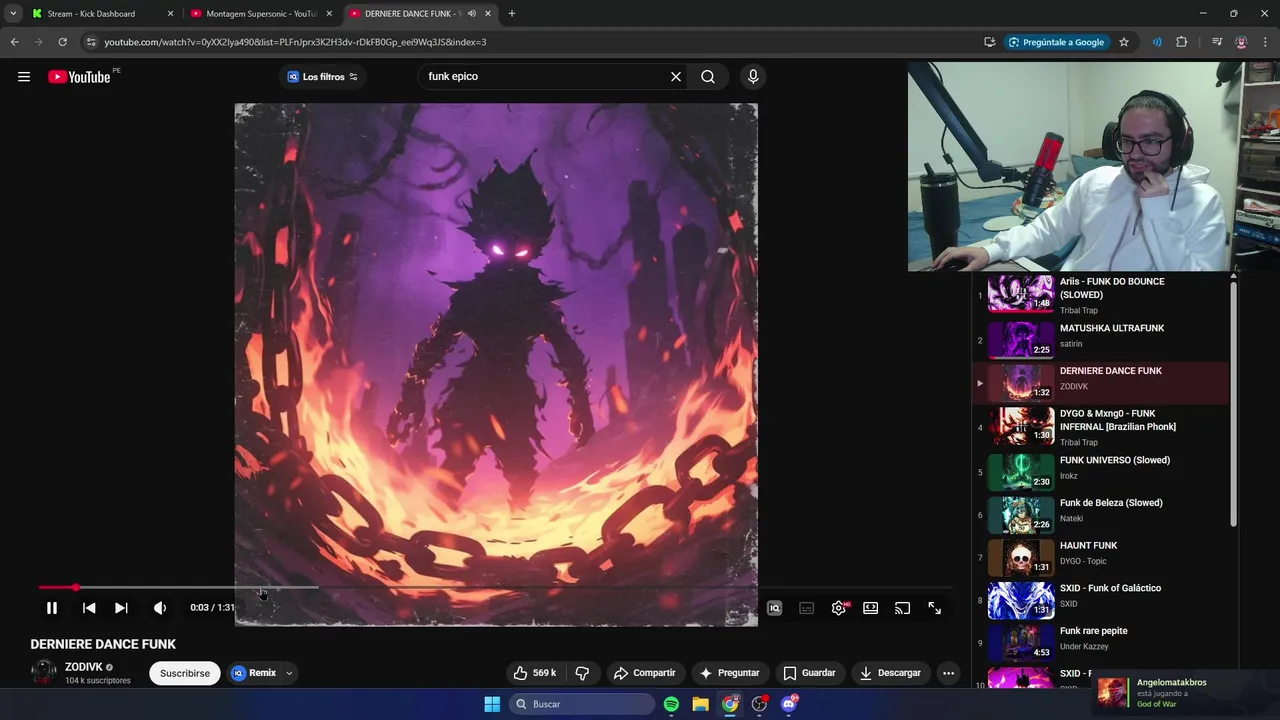Screen dimensions: 1280x720
Task: Play HAUNT FUNK by DYGO
Action: point(1100,557)
